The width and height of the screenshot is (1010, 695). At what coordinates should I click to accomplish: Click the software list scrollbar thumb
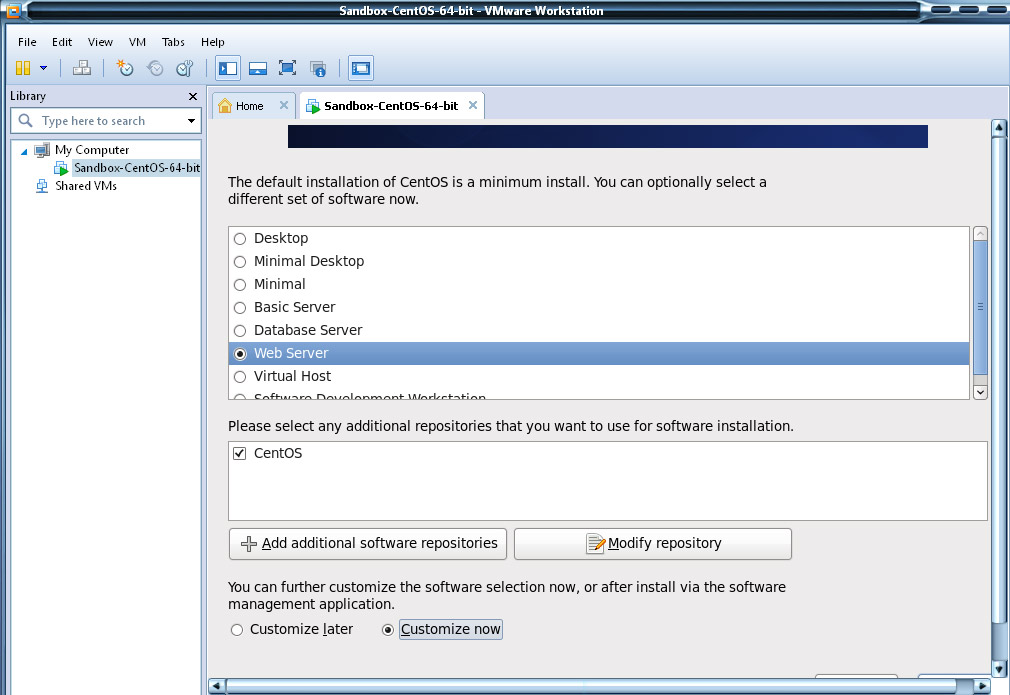tap(980, 307)
